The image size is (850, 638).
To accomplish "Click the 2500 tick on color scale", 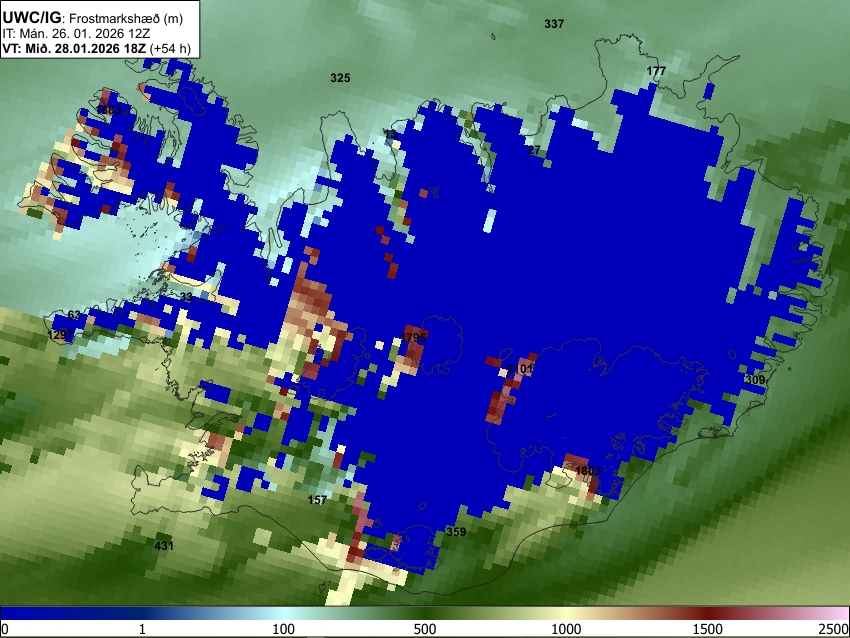I will 834,629.
